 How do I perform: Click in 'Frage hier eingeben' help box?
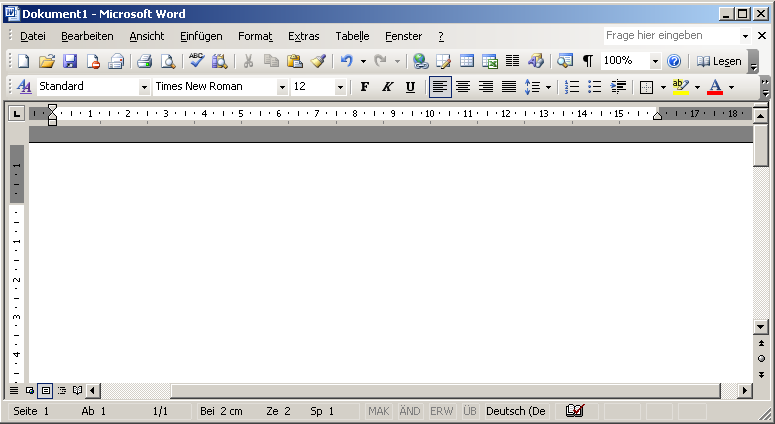pyautogui.click(x=671, y=36)
